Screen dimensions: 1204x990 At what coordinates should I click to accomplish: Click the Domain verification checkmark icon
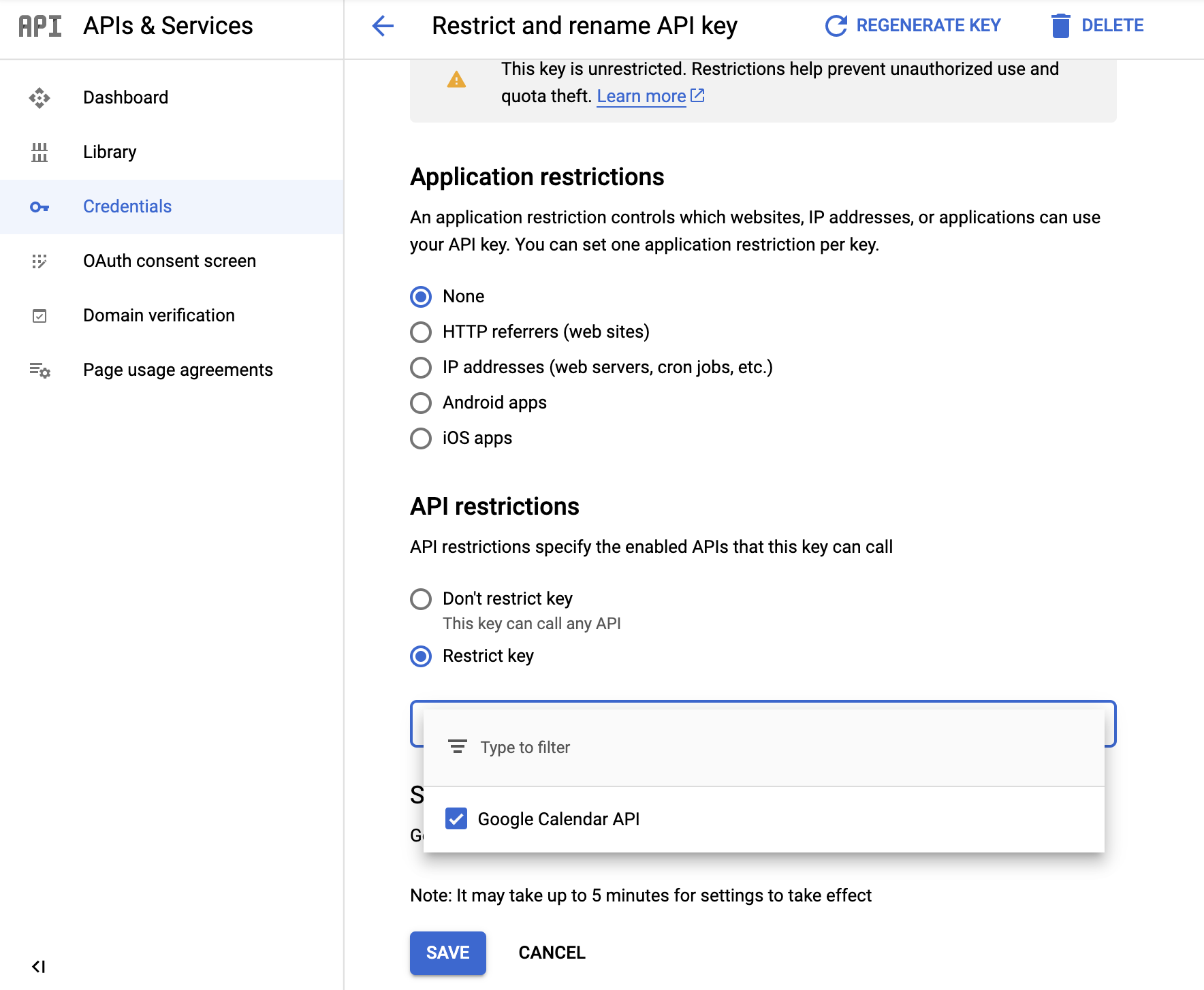point(39,316)
